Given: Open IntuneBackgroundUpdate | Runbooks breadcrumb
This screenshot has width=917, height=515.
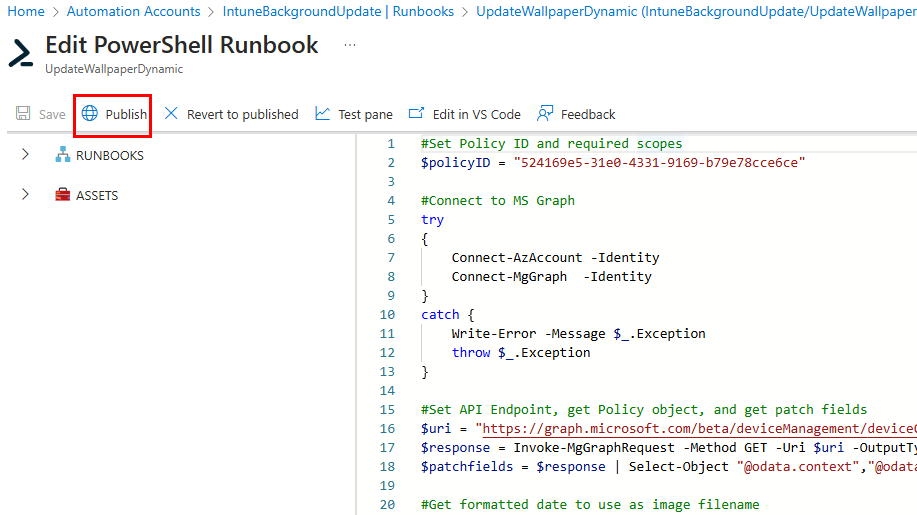Looking at the screenshot, I should [338, 12].
